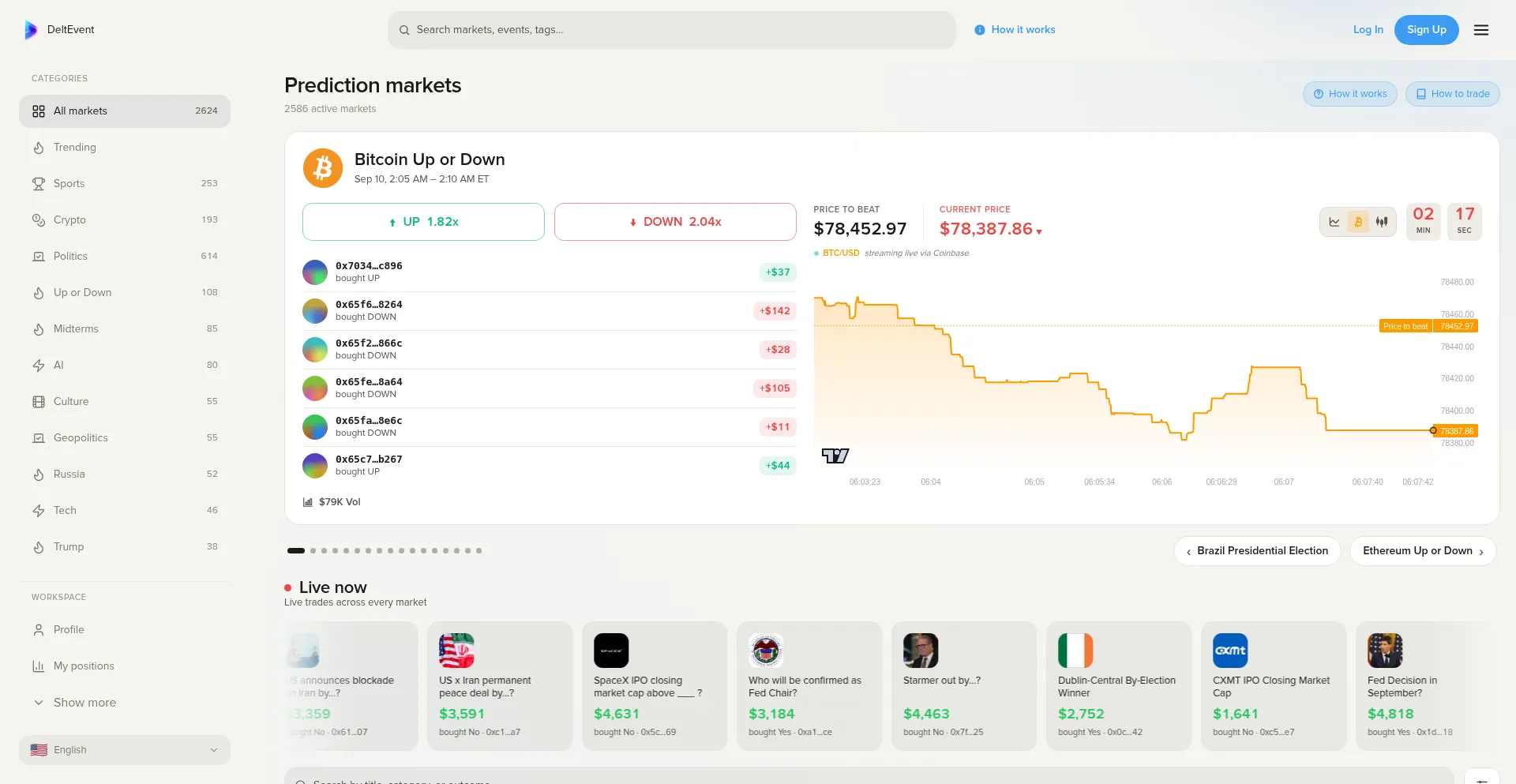This screenshot has height=784, width=1516.
Task: Open My positions in workspace
Action: point(125,666)
